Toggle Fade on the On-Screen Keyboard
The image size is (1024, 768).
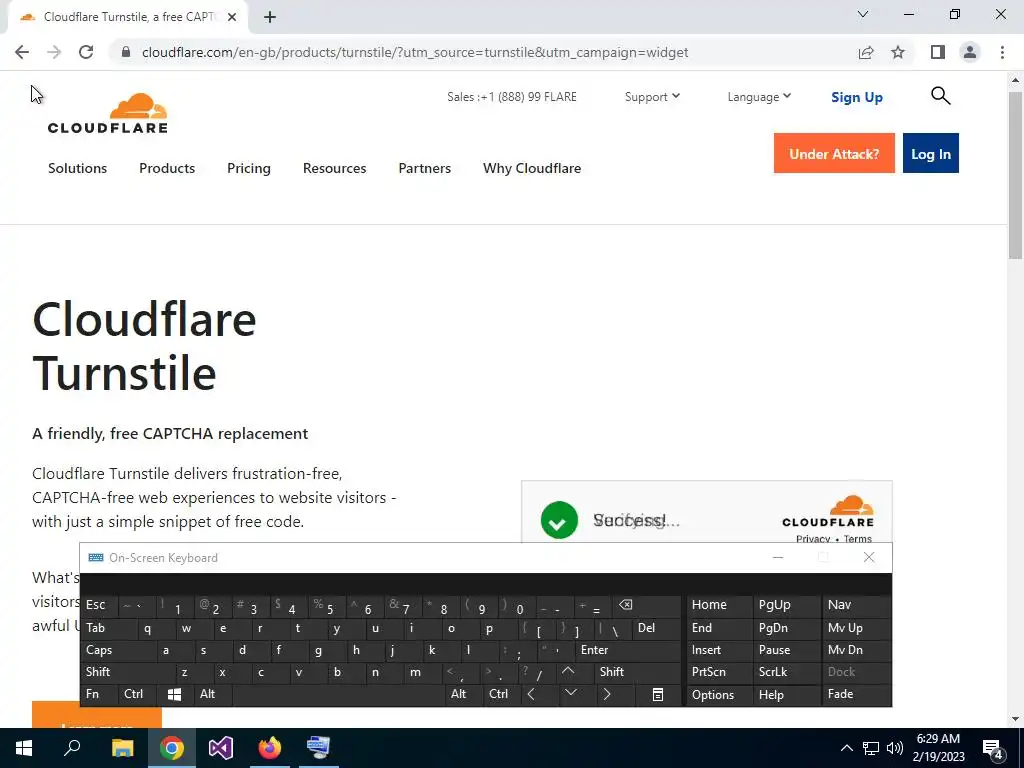(856, 694)
